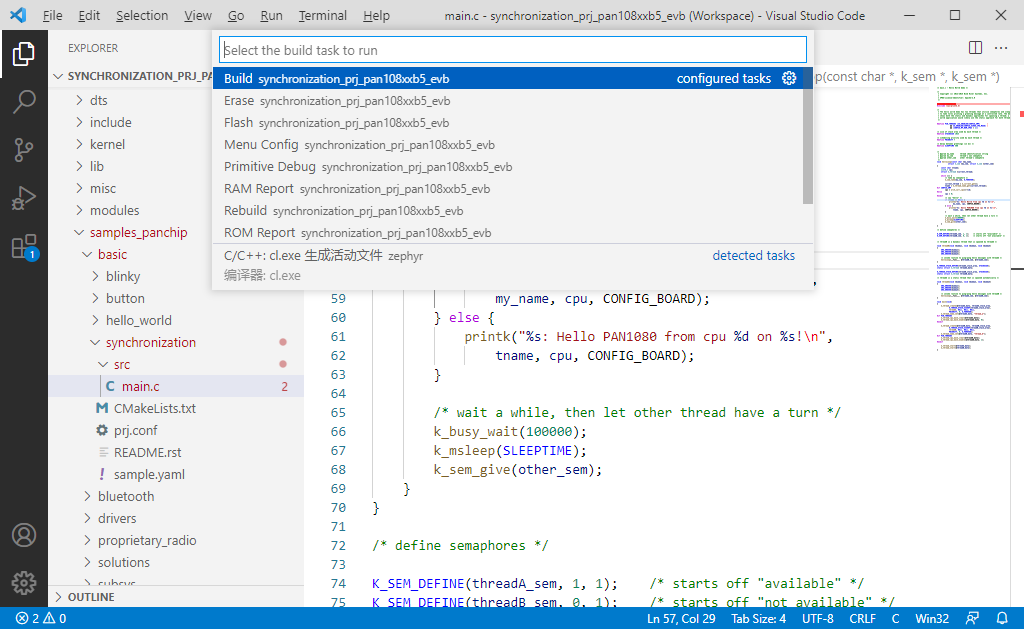Viewport: 1024px width, 629px height.
Task: Open the Source Control view icon
Action: tap(24, 150)
